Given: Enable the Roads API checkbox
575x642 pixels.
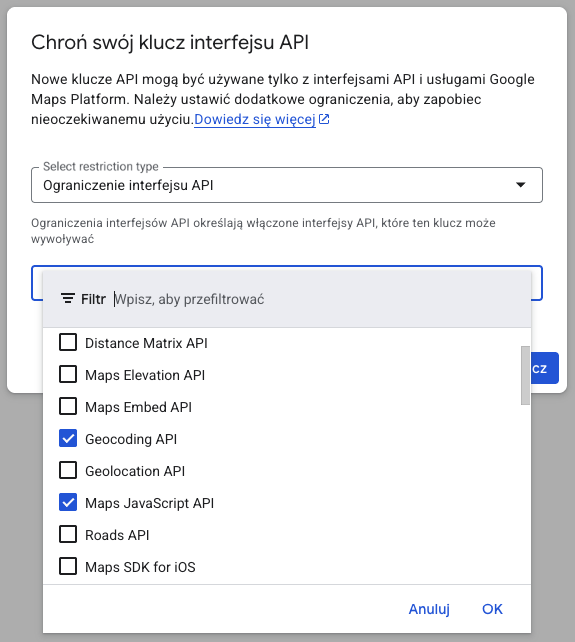Looking at the screenshot, I should point(68,534).
